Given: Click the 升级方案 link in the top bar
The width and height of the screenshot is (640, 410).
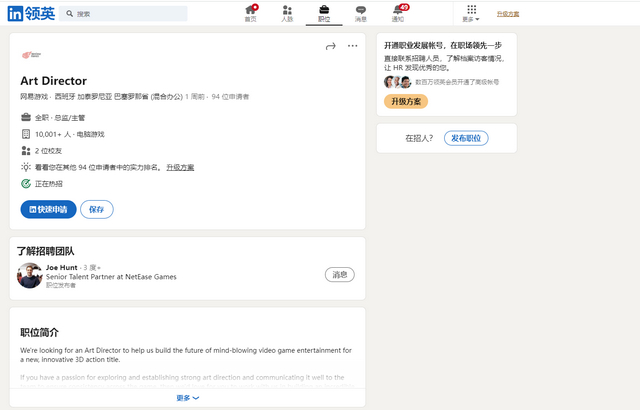Looking at the screenshot, I should coord(508,14).
